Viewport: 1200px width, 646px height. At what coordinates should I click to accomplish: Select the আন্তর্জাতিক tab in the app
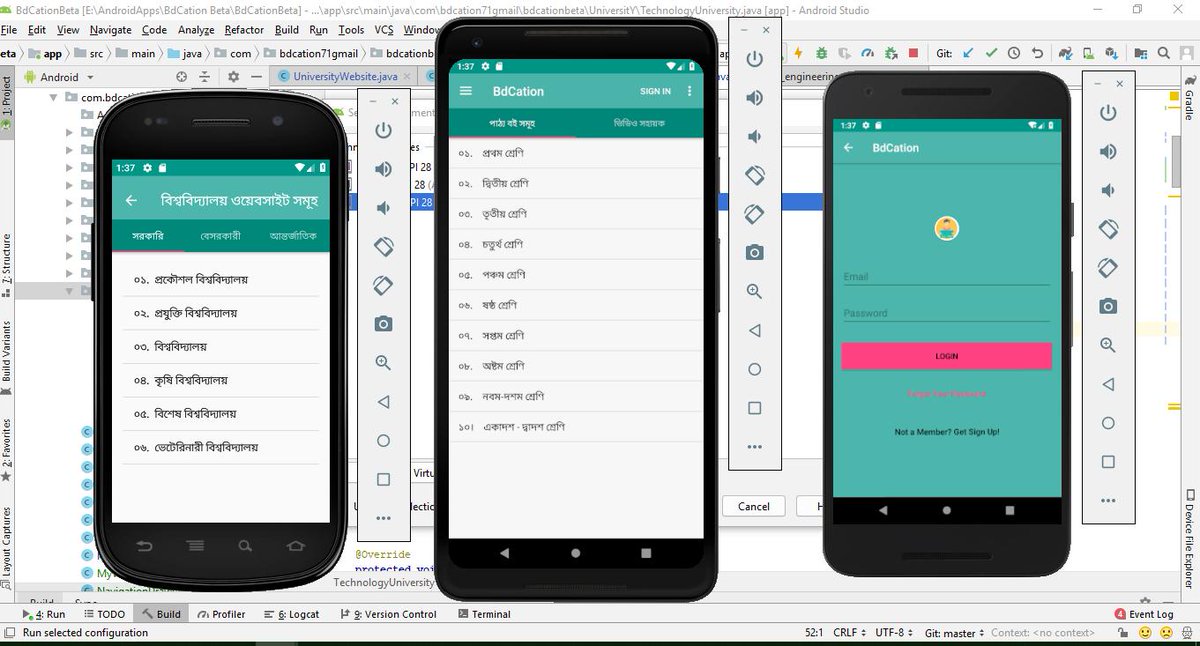(x=293, y=236)
